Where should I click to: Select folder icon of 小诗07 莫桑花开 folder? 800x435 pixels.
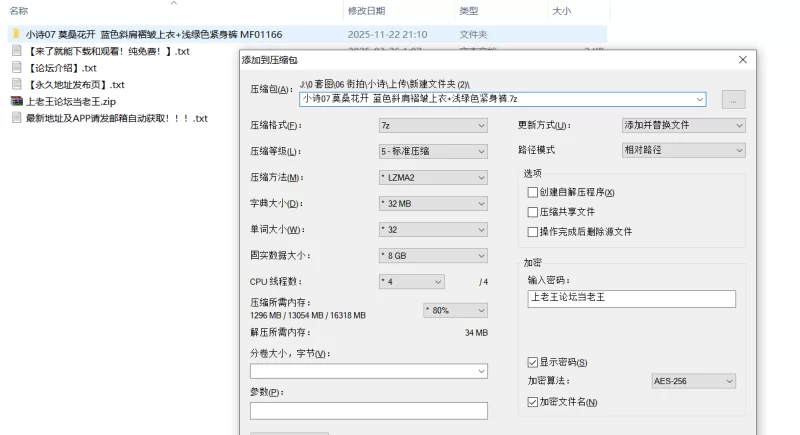pos(16,34)
